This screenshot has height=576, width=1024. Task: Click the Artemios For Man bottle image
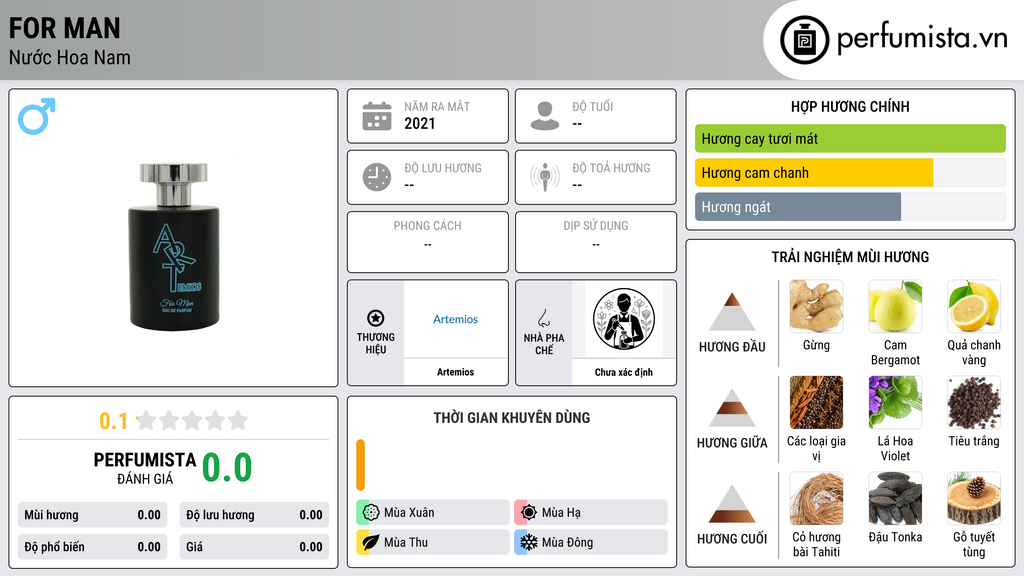174,246
